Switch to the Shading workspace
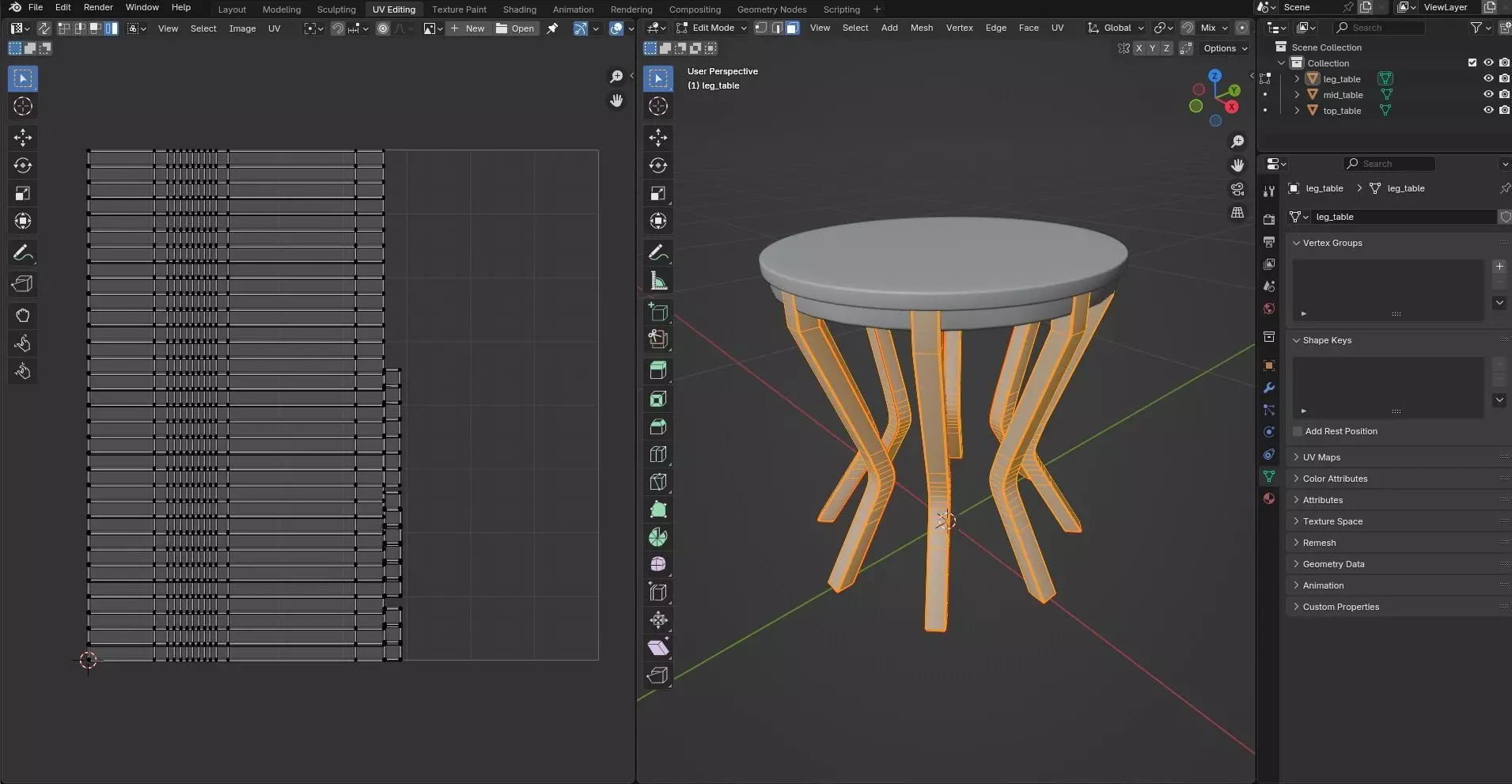 pyautogui.click(x=519, y=9)
